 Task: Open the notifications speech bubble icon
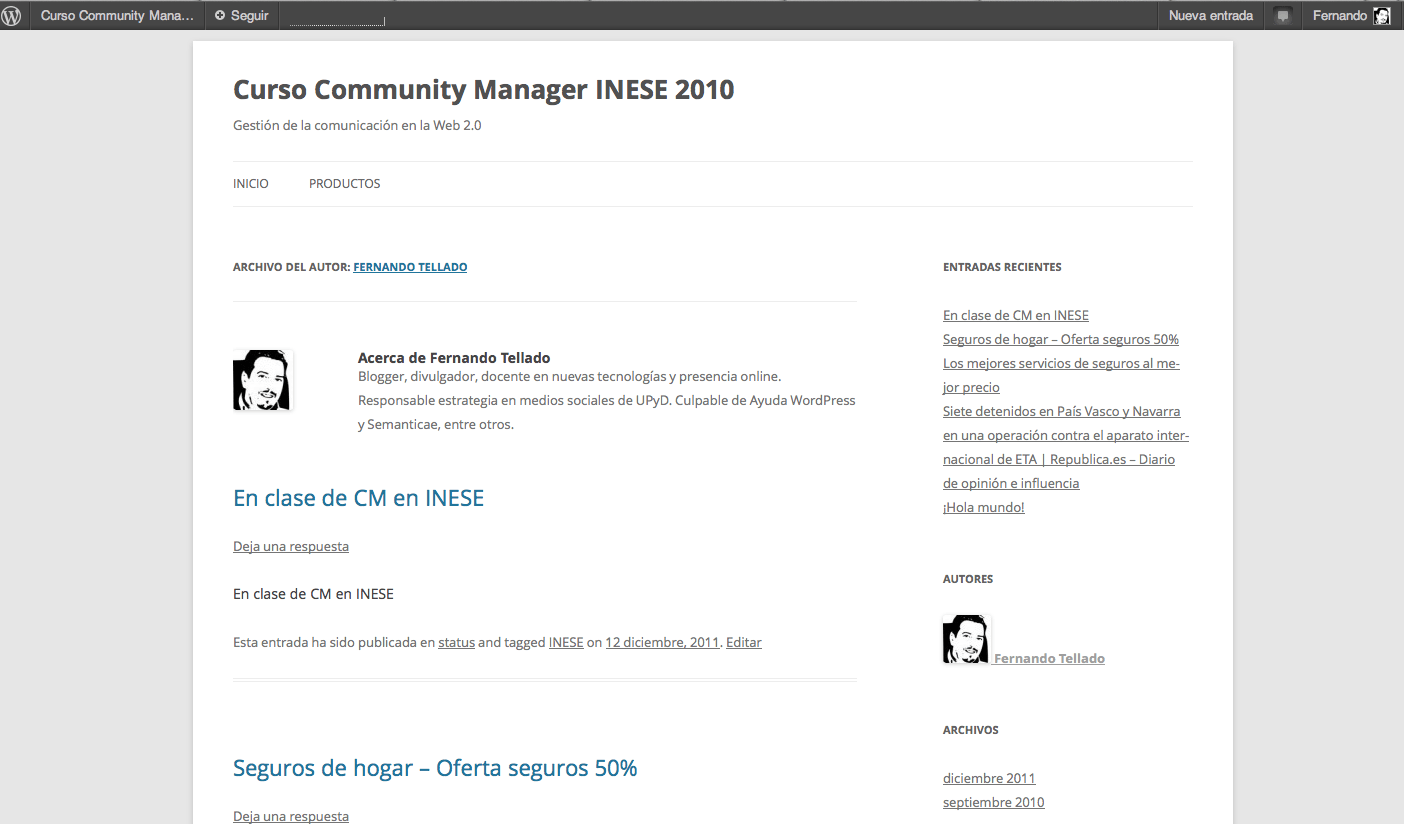click(x=1283, y=16)
